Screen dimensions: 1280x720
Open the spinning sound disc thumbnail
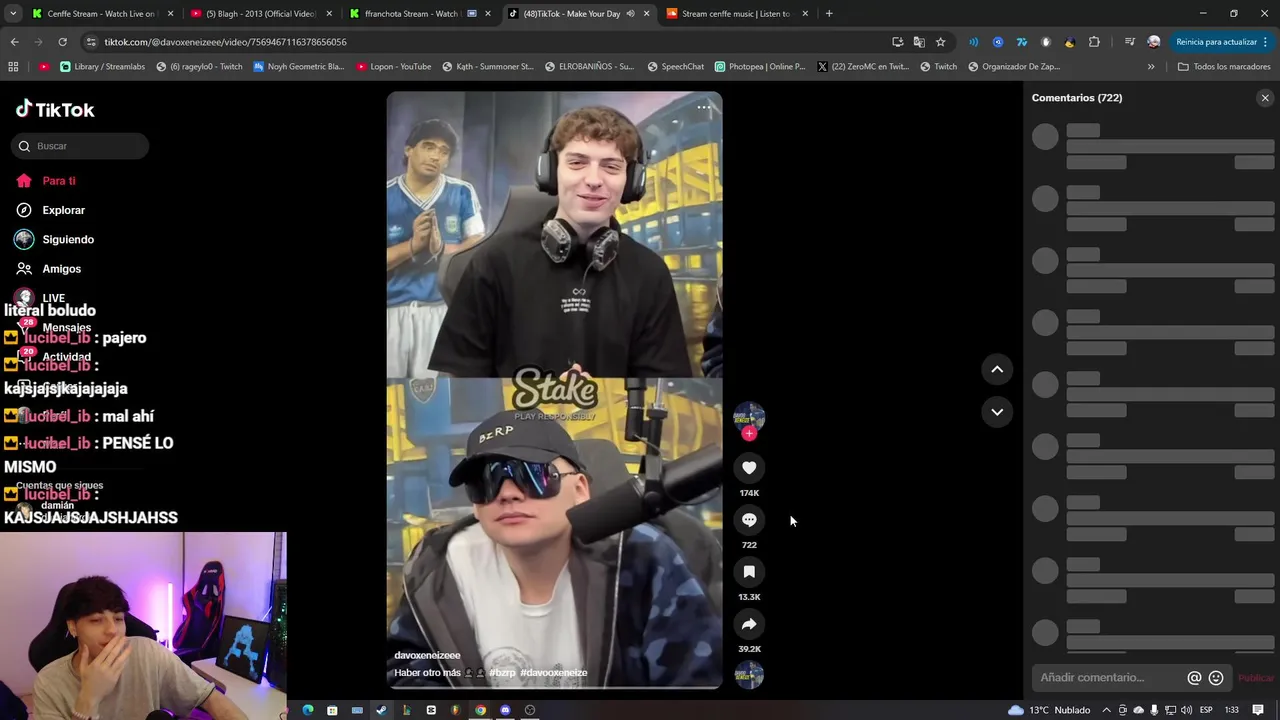[749, 675]
